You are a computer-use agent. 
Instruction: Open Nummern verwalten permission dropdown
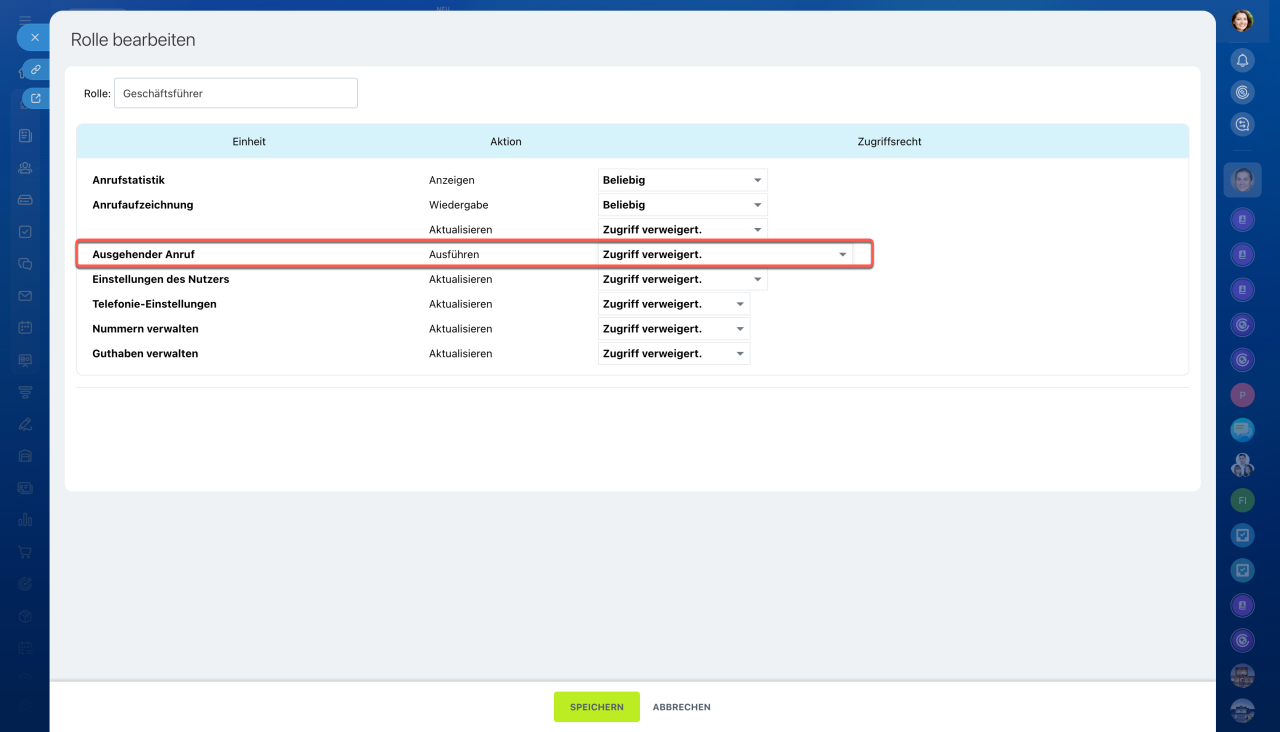pos(673,329)
